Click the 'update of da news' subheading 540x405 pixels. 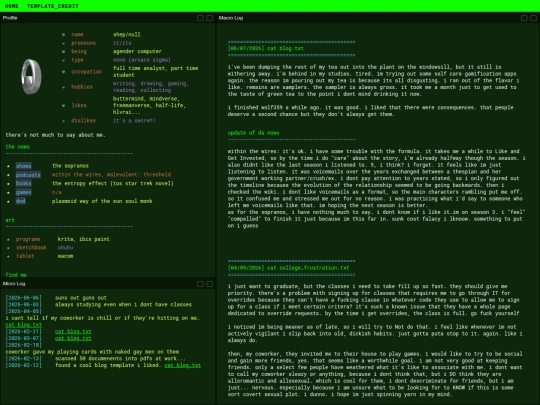(x=253, y=133)
